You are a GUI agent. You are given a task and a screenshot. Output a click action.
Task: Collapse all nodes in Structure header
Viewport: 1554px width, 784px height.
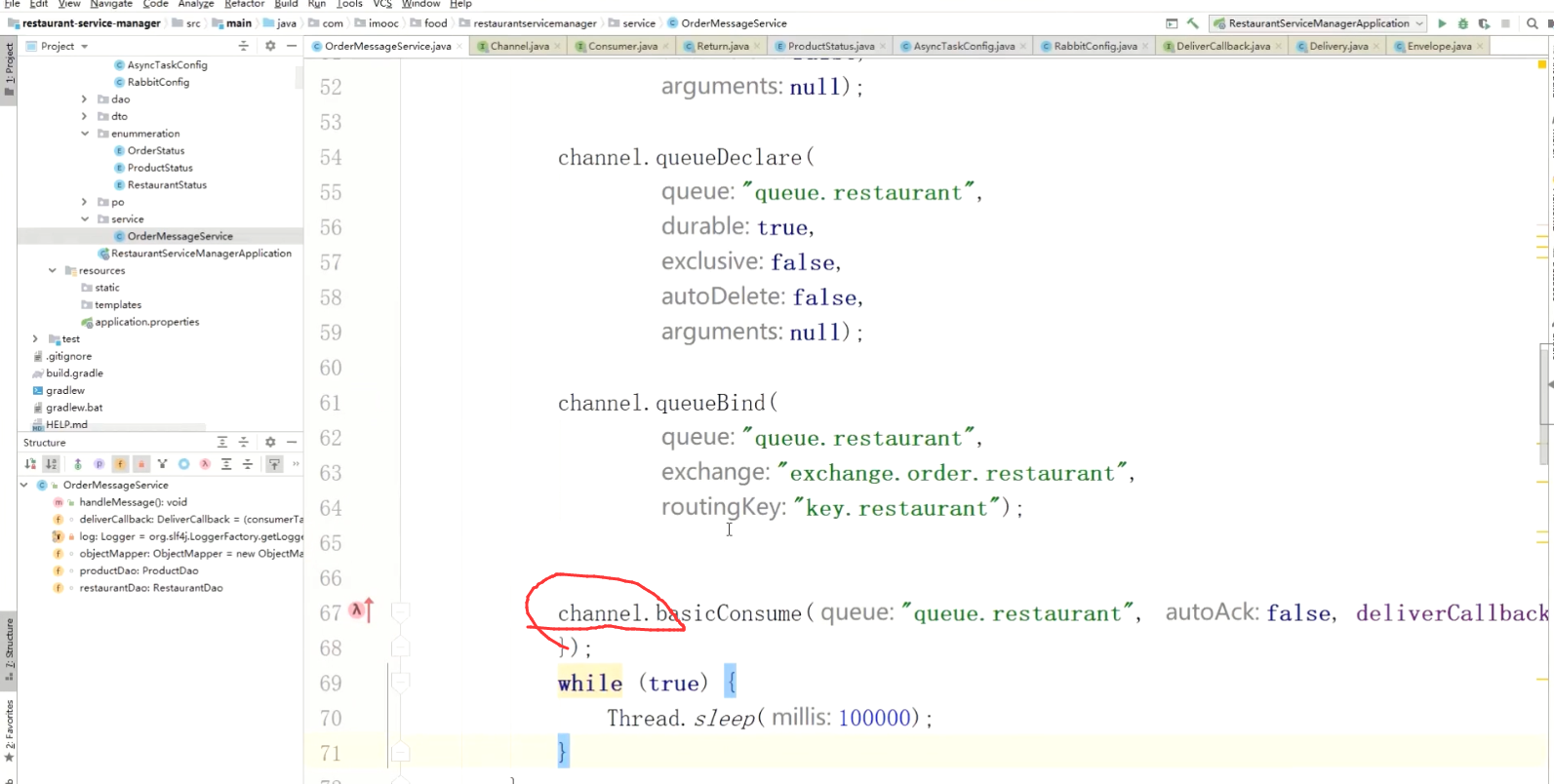[x=244, y=442]
